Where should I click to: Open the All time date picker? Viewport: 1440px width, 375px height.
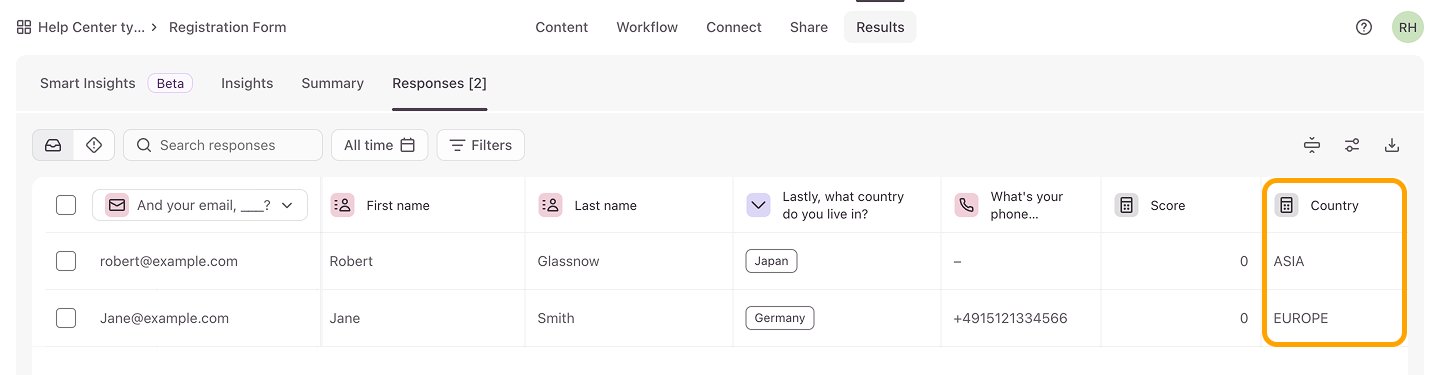click(x=380, y=145)
